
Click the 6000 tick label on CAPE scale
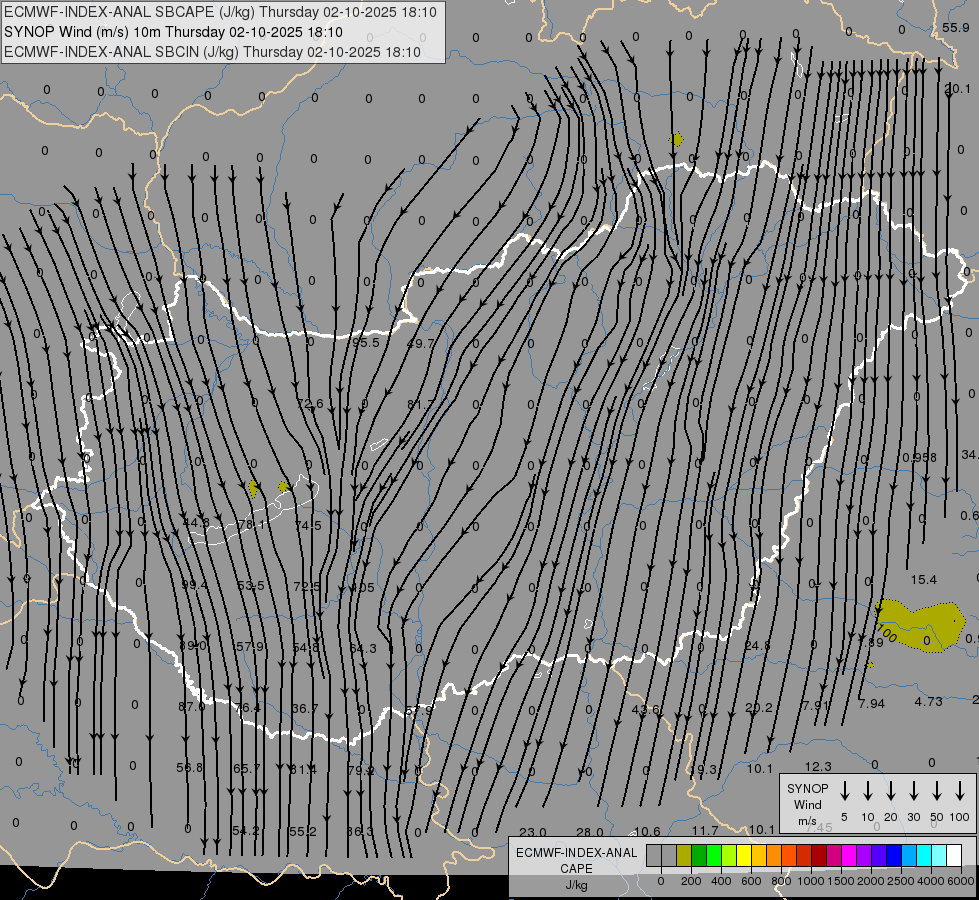coord(962,881)
